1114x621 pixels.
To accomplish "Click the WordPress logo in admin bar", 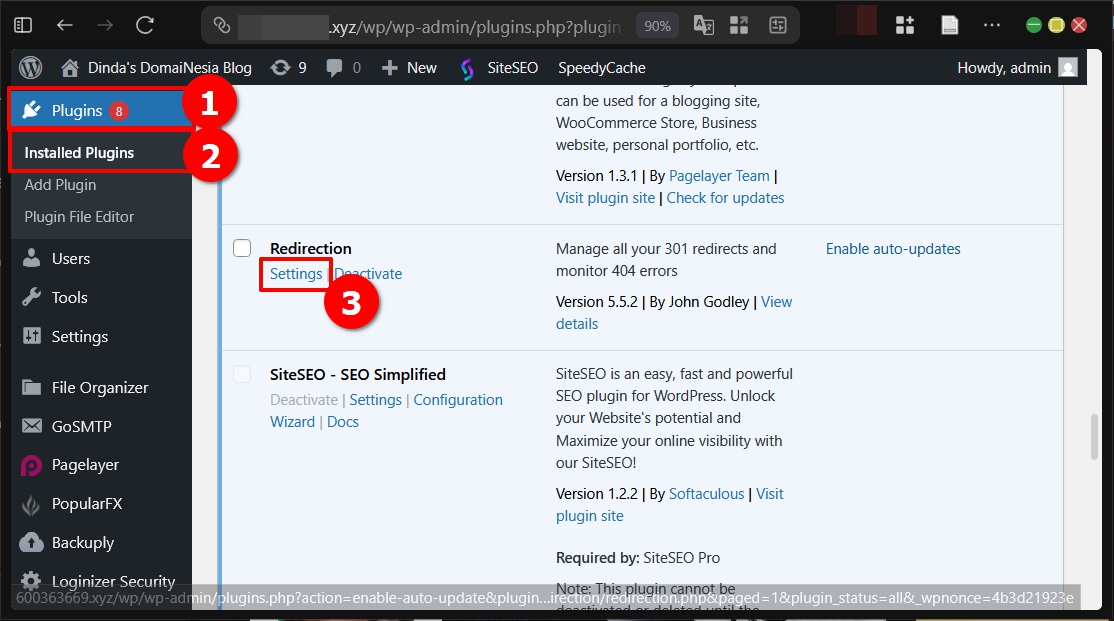I will coord(29,67).
